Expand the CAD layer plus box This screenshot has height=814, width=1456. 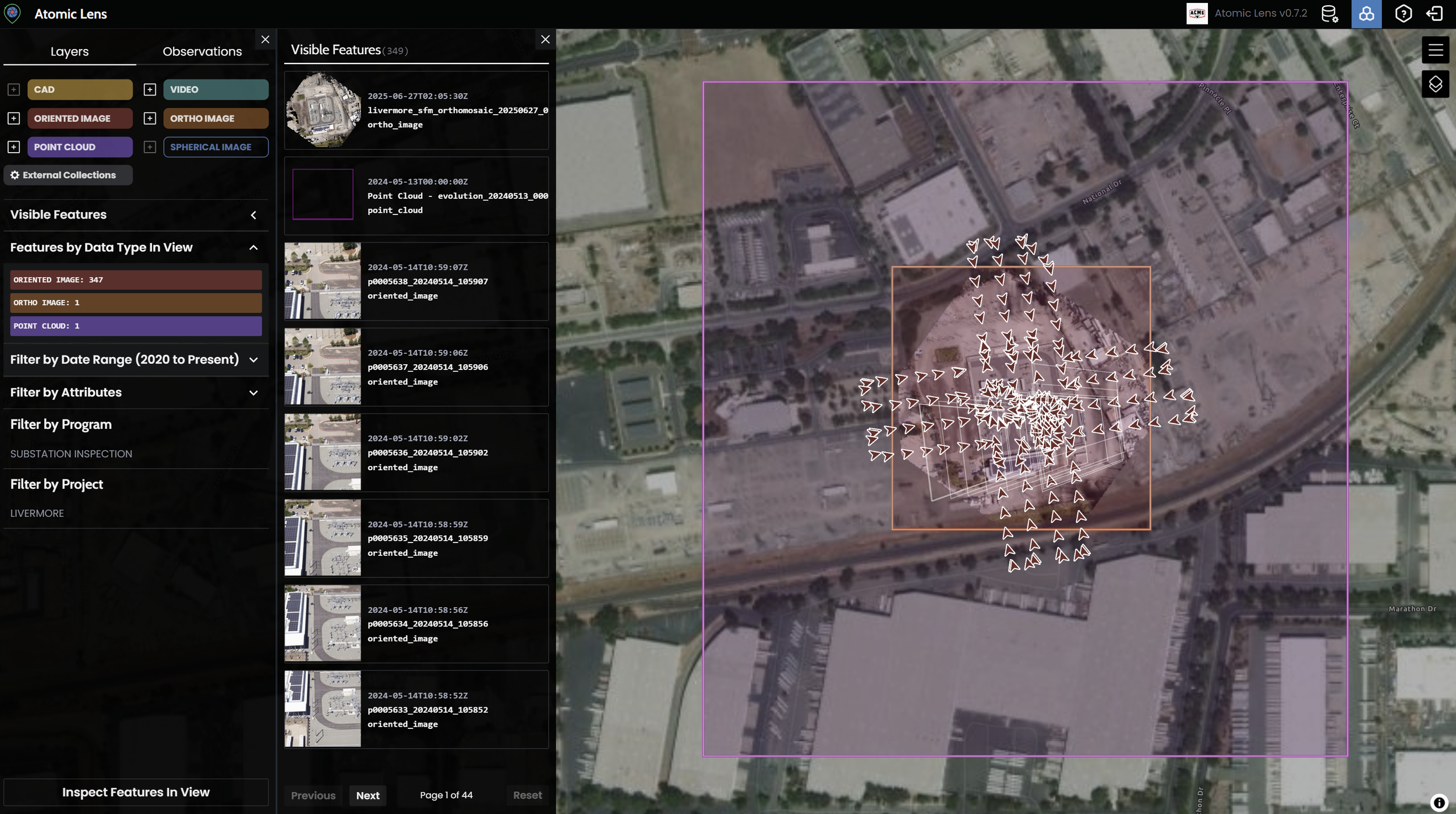point(14,90)
